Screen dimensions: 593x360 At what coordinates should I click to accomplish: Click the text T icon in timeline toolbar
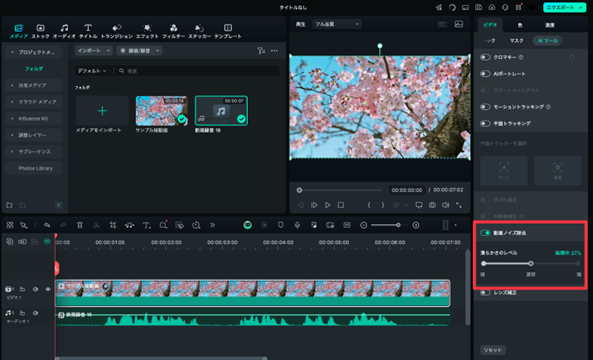pos(146,225)
